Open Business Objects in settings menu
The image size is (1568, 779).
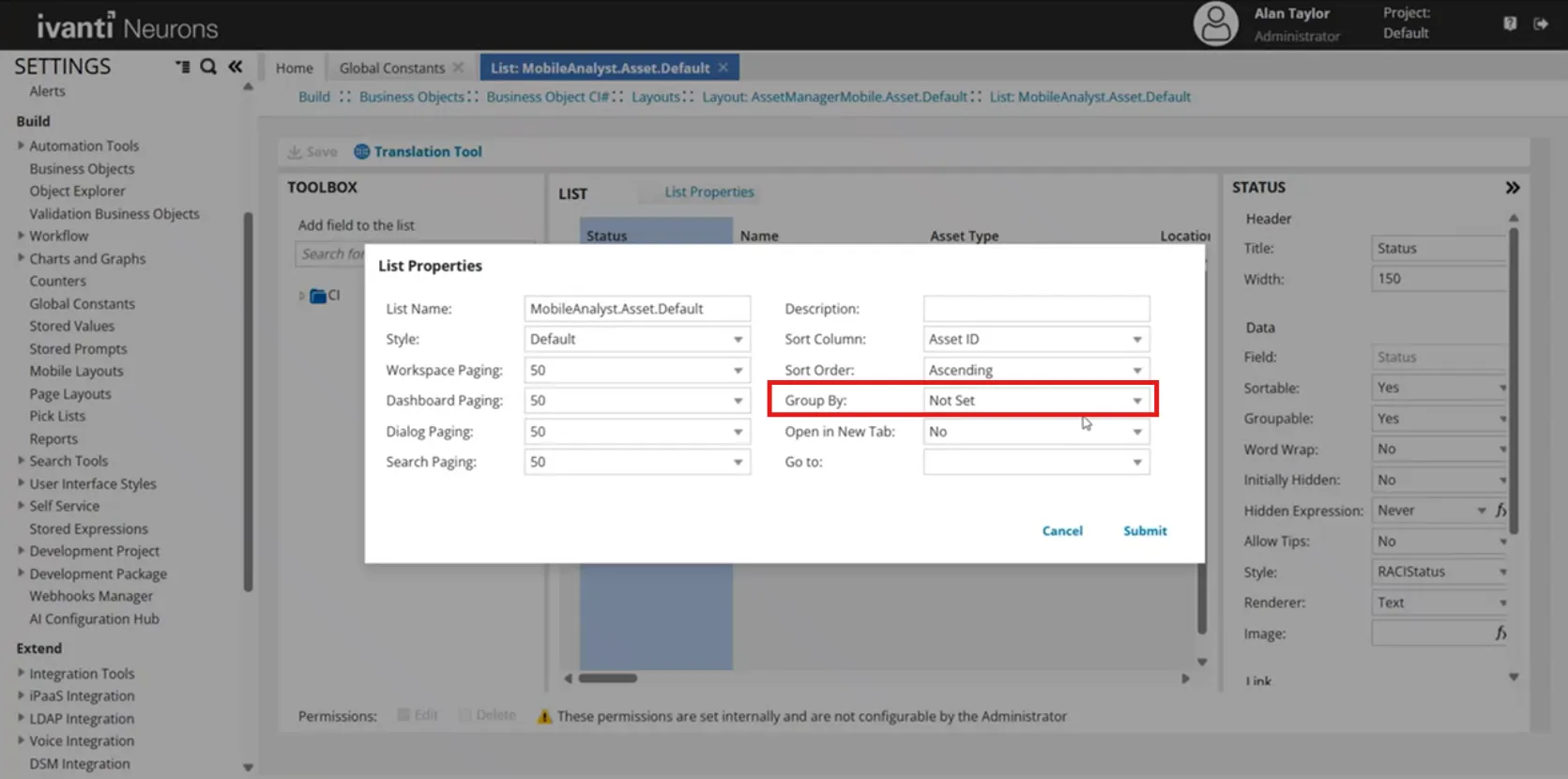click(82, 169)
